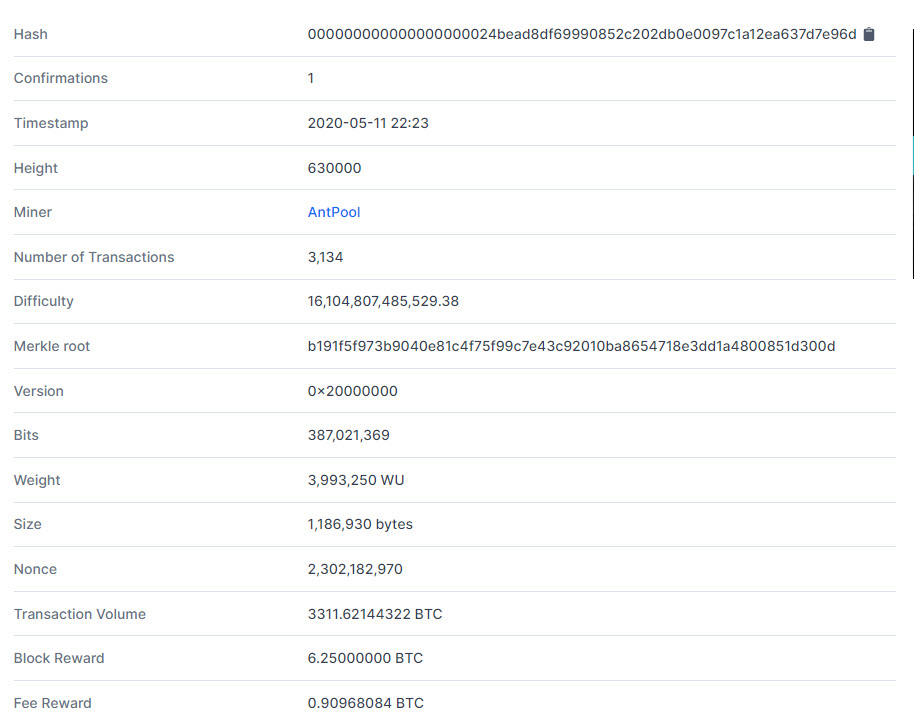Image resolution: width=914 pixels, height=722 pixels.
Task: Click the Miner label
Action: tap(33, 212)
